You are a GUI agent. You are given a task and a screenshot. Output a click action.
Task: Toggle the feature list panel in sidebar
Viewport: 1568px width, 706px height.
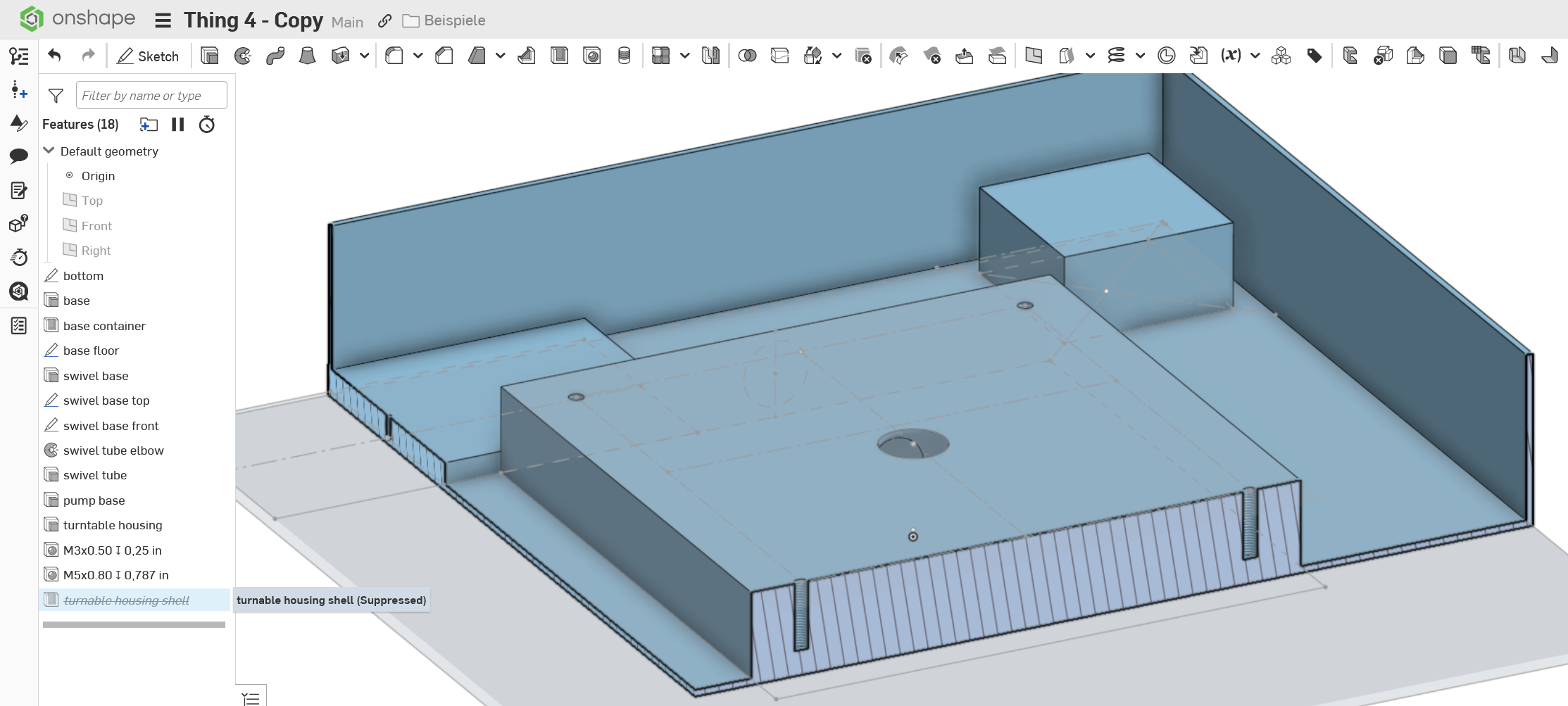coord(19,56)
